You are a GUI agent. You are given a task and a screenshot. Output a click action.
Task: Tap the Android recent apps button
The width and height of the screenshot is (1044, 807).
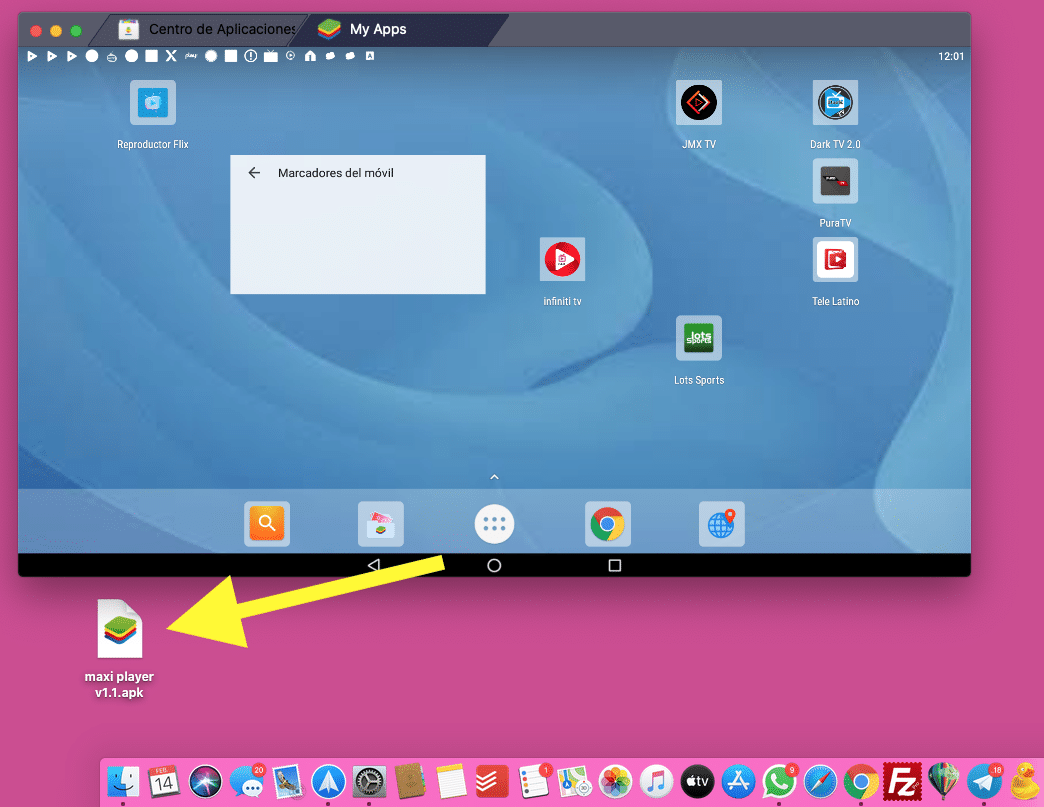tap(614, 565)
